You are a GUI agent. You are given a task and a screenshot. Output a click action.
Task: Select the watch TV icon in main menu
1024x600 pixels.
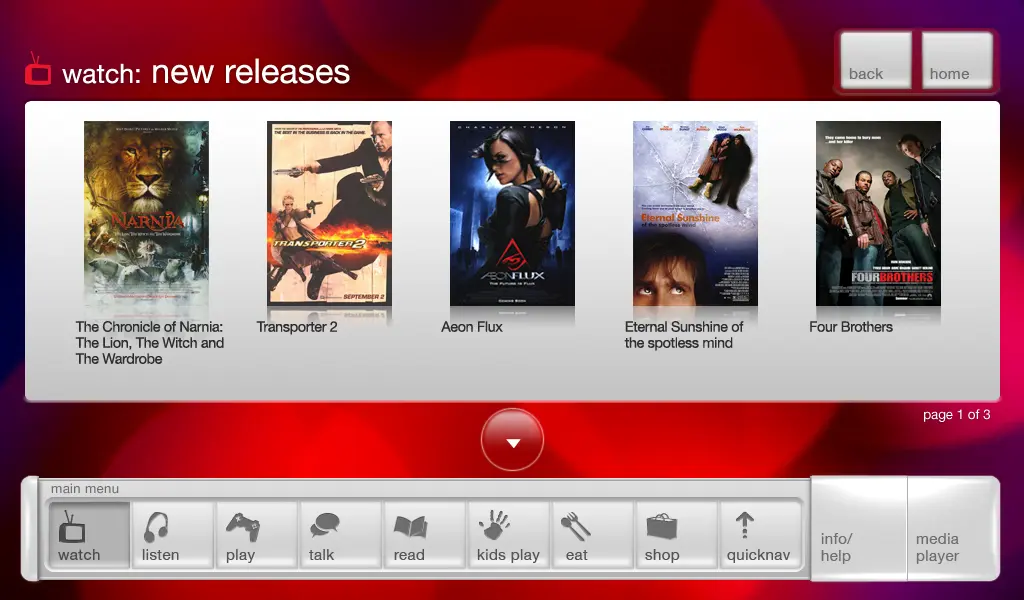tap(89, 535)
